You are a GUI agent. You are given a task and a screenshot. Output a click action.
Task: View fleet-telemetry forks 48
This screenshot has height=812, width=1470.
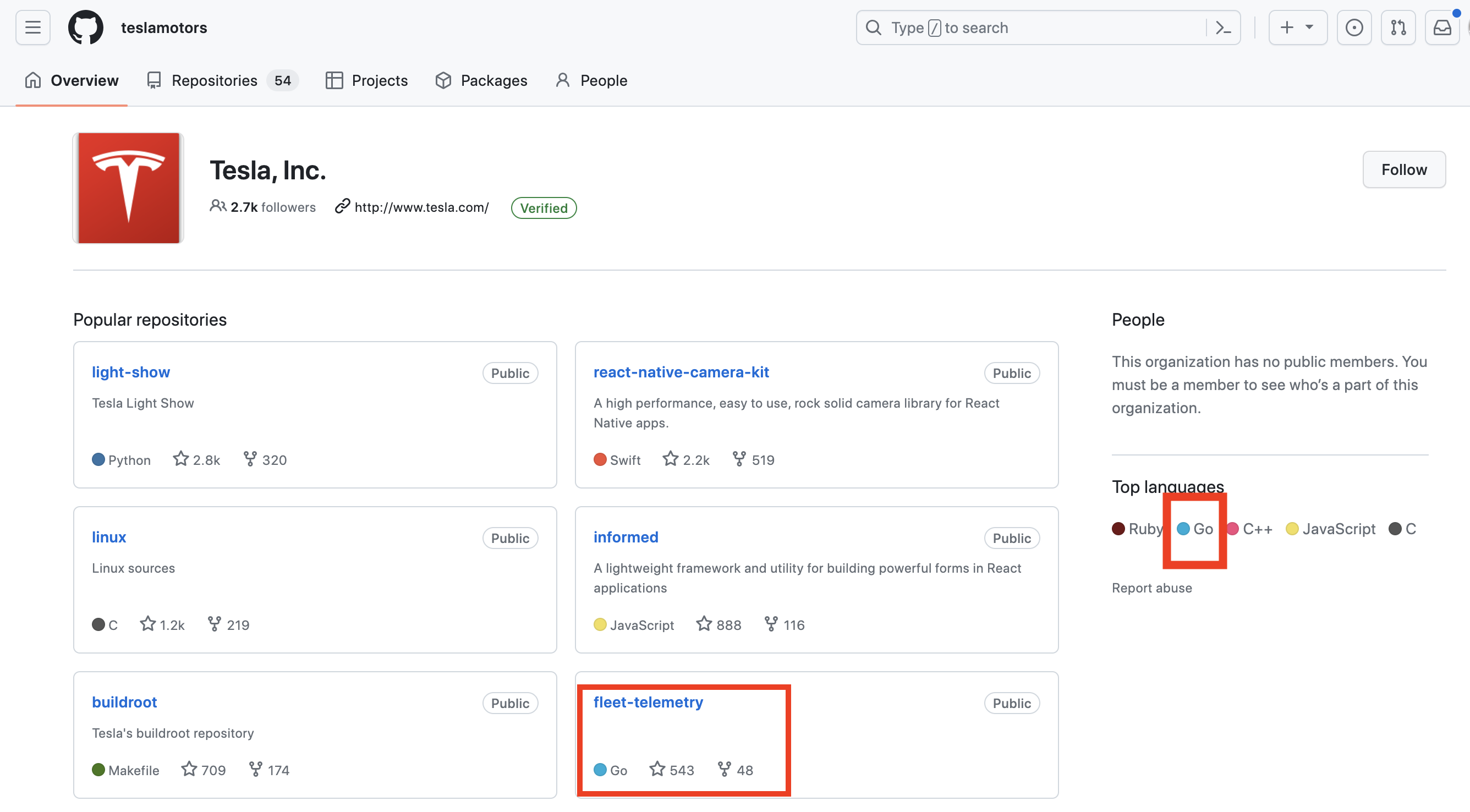pyautogui.click(x=736, y=770)
